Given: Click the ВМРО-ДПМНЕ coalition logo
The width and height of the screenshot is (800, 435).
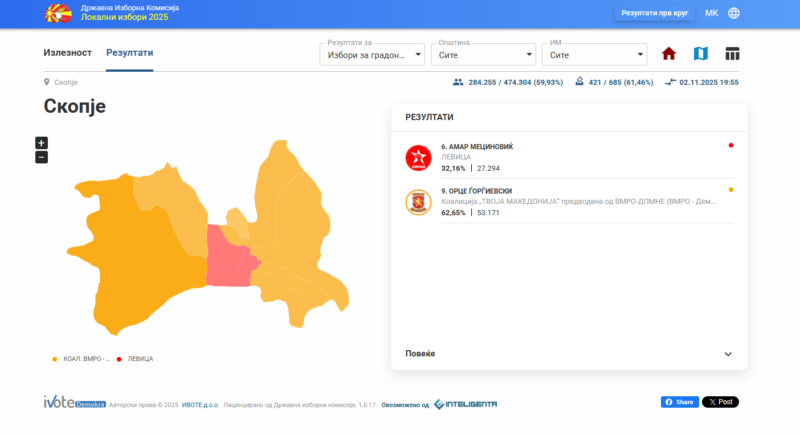Looking at the screenshot, I should [416, 201].
